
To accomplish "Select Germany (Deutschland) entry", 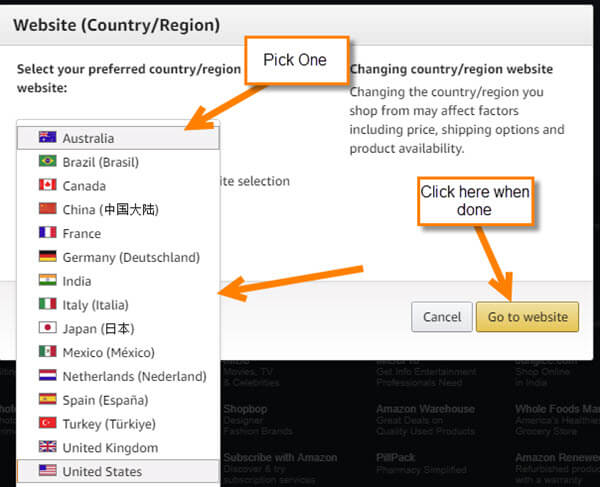I will [118, 257].
